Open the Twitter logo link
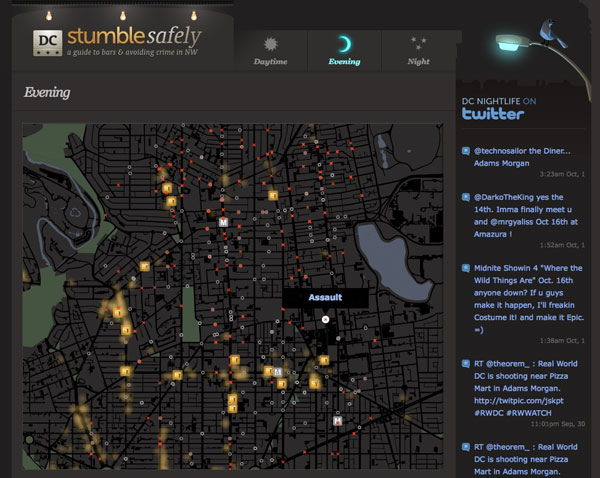 click(x=493, y=114)
